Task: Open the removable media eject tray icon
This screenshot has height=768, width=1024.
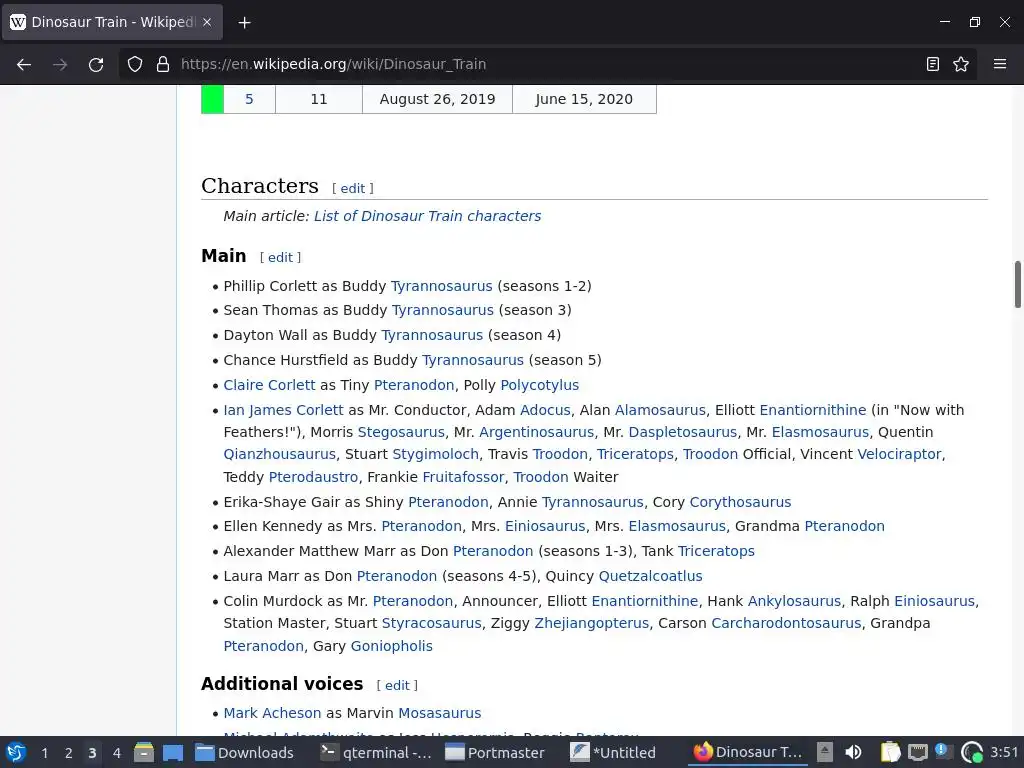Action: pos(825,752)
